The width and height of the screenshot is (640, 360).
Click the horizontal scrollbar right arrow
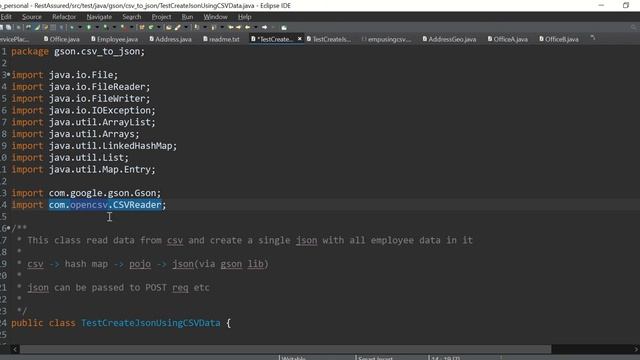pos(636,349)
